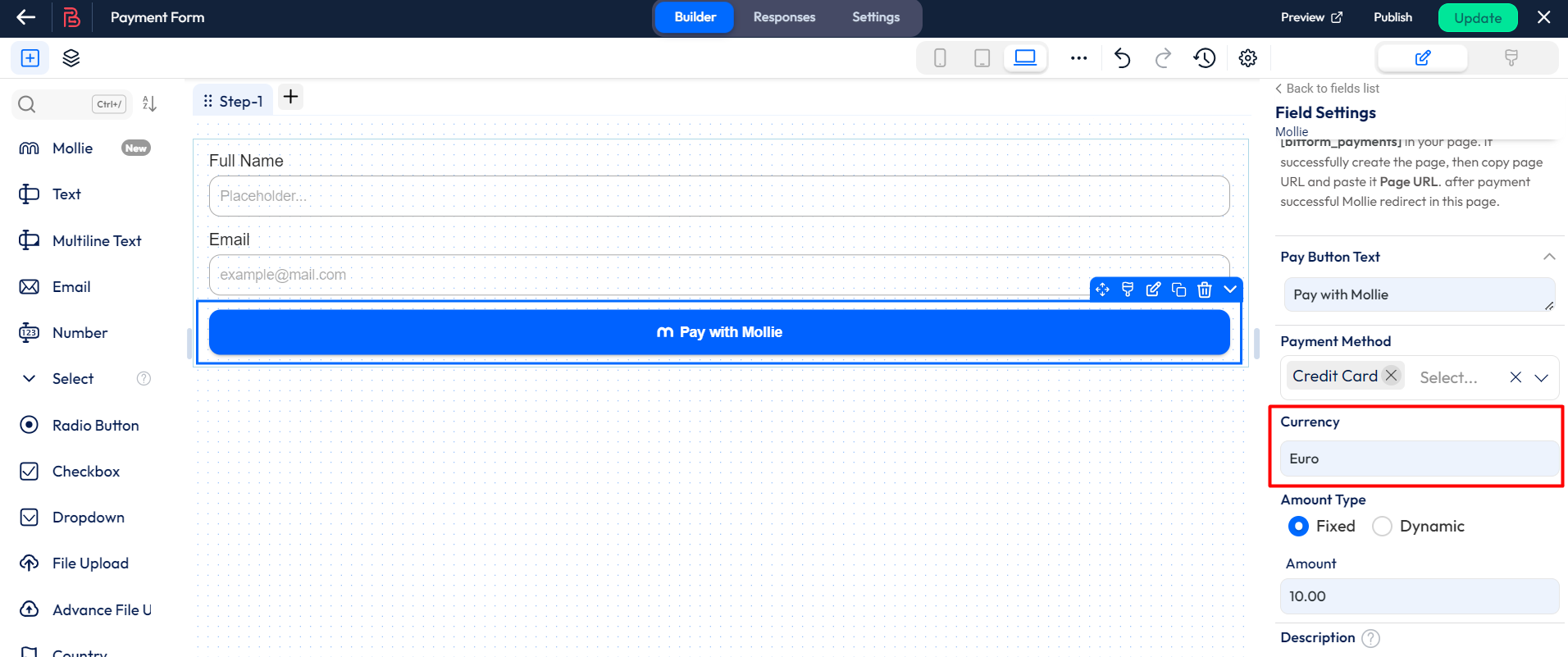Sort the fields list alphabetically

[149, 103]
